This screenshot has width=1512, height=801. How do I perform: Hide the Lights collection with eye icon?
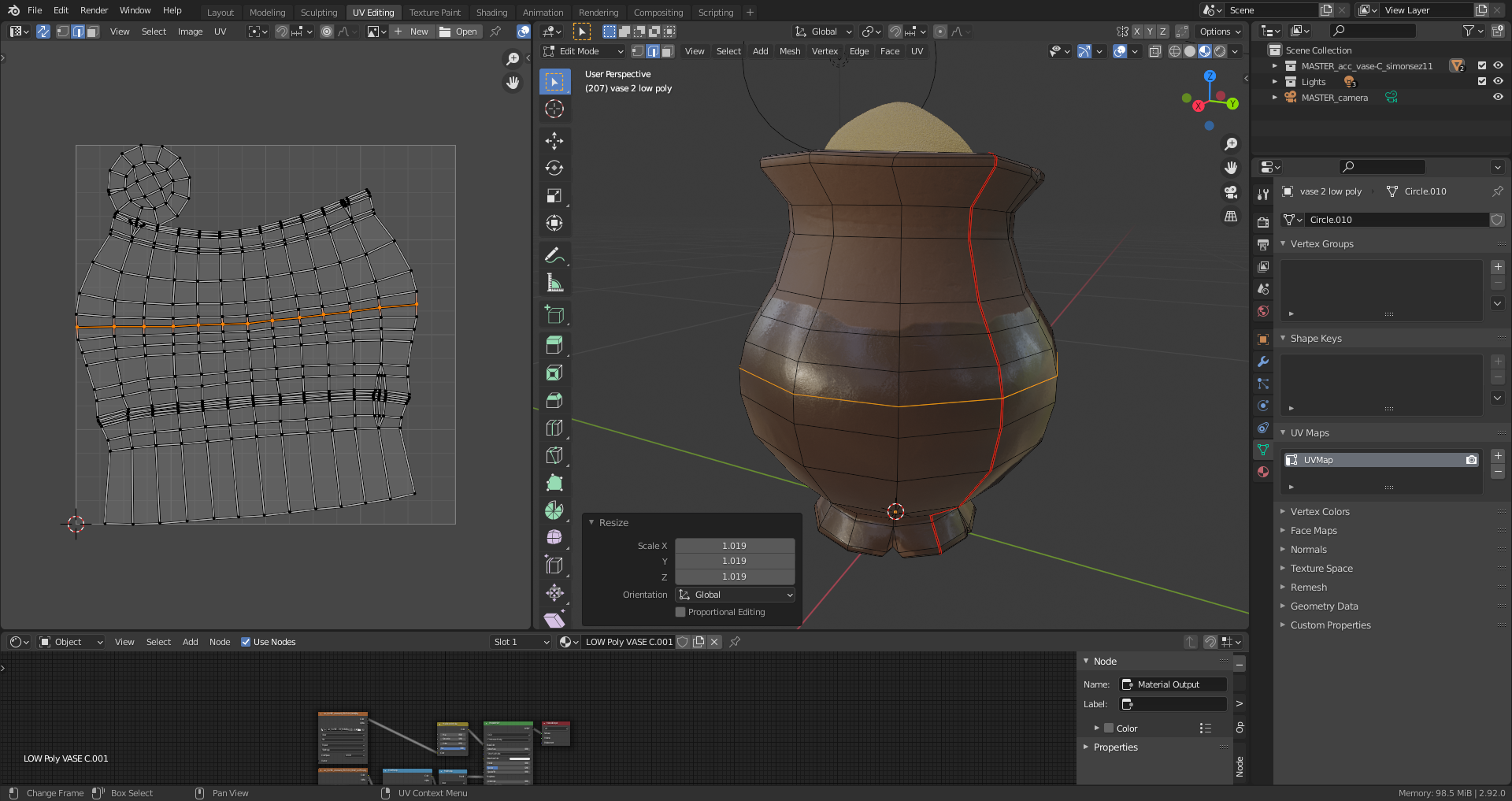(1498, 82)
